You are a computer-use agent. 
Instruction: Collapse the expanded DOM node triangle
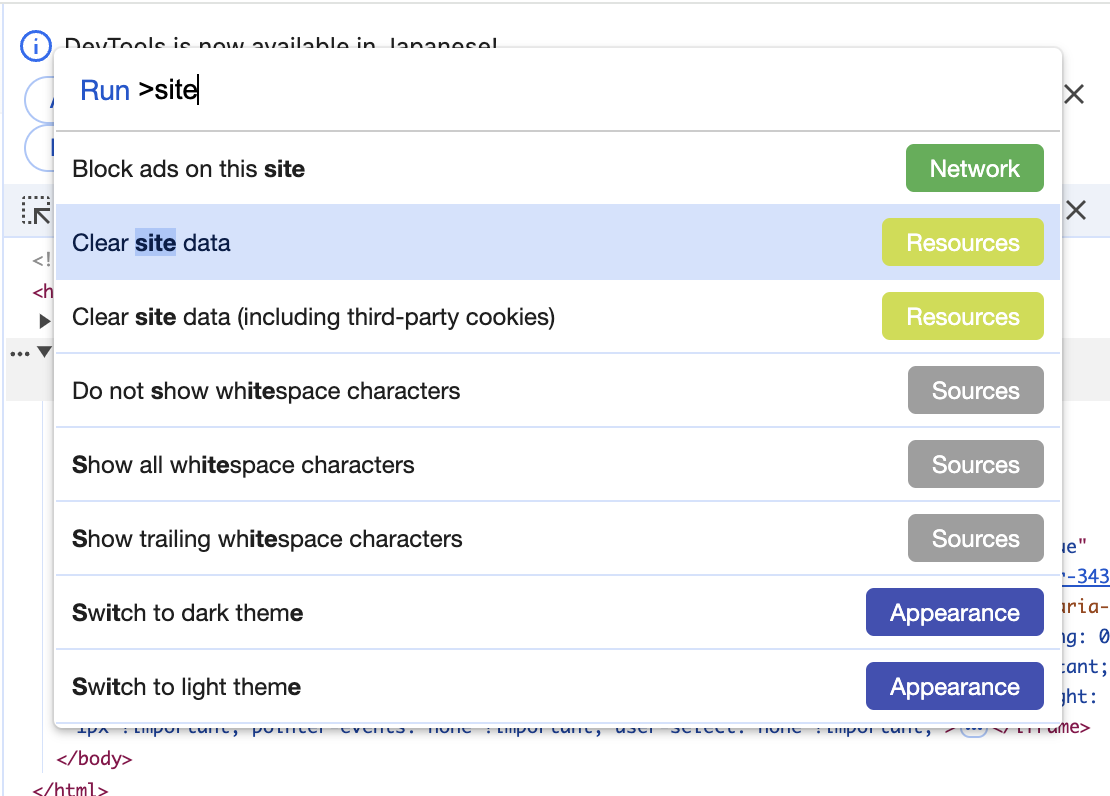pyautogui.click(x=45, y=351)
